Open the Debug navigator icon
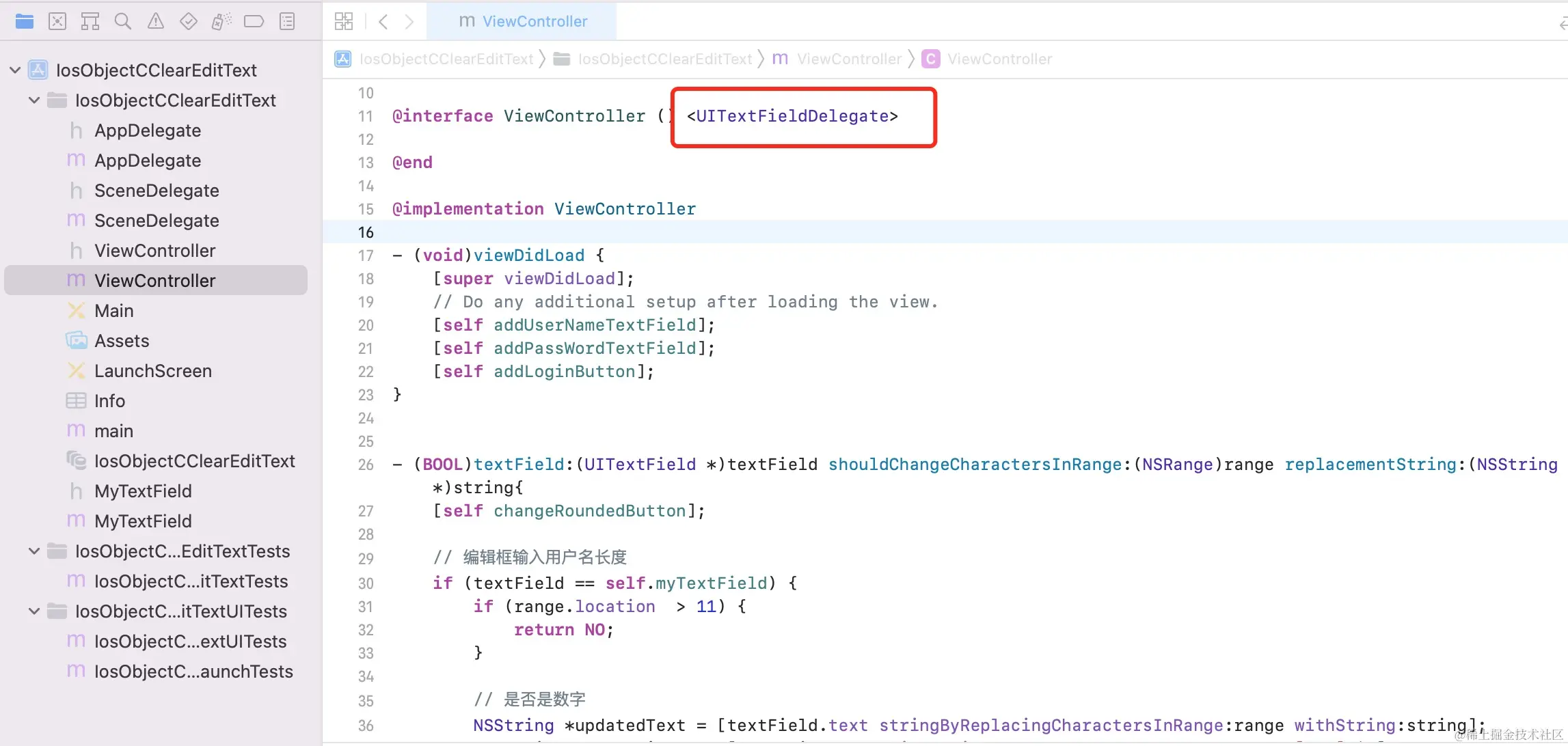The image size is (1568, 746). 221,22
